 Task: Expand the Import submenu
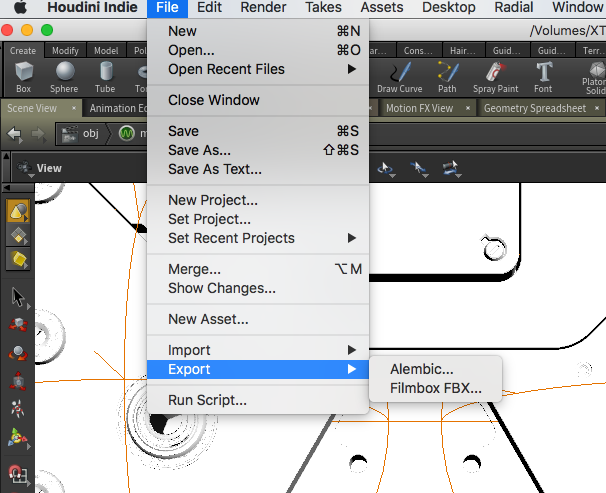258,350
